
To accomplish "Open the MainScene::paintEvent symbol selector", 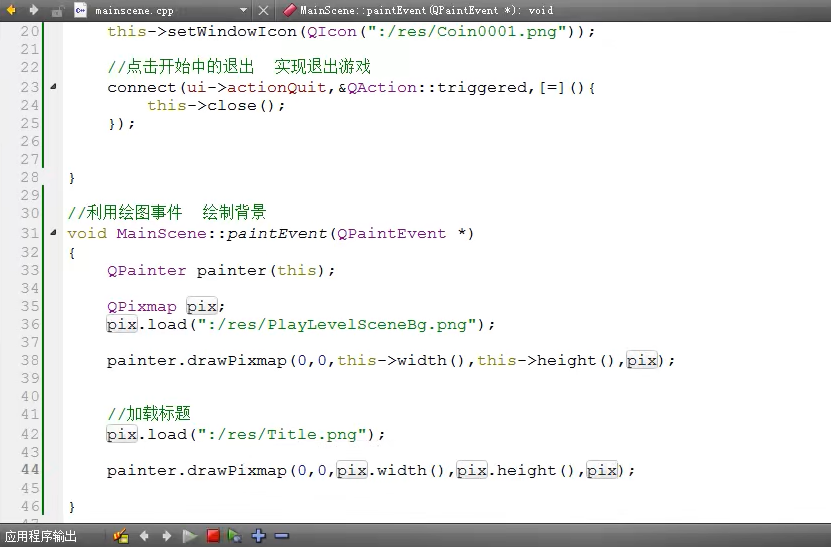I will pyautogui.click(x=419, y=10).
